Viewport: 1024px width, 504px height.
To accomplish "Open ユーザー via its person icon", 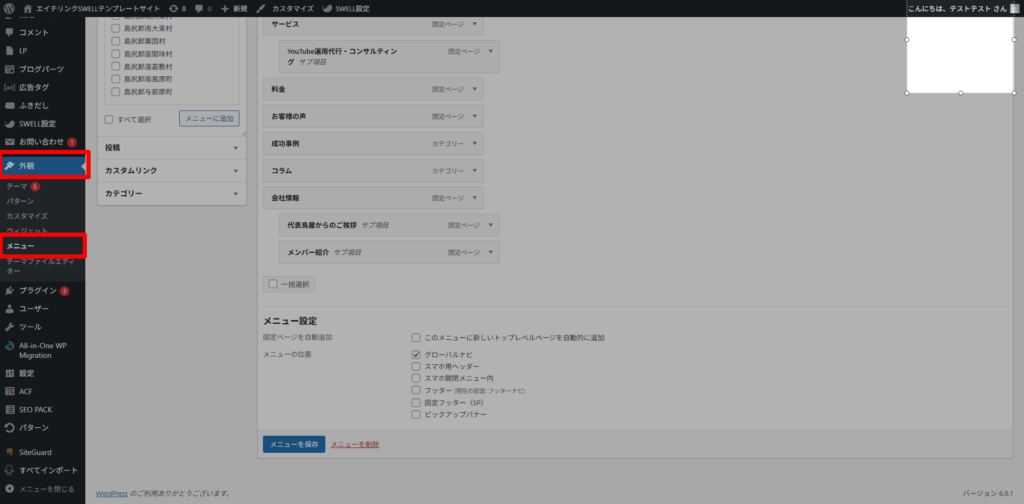I will [x=9, y=308].
